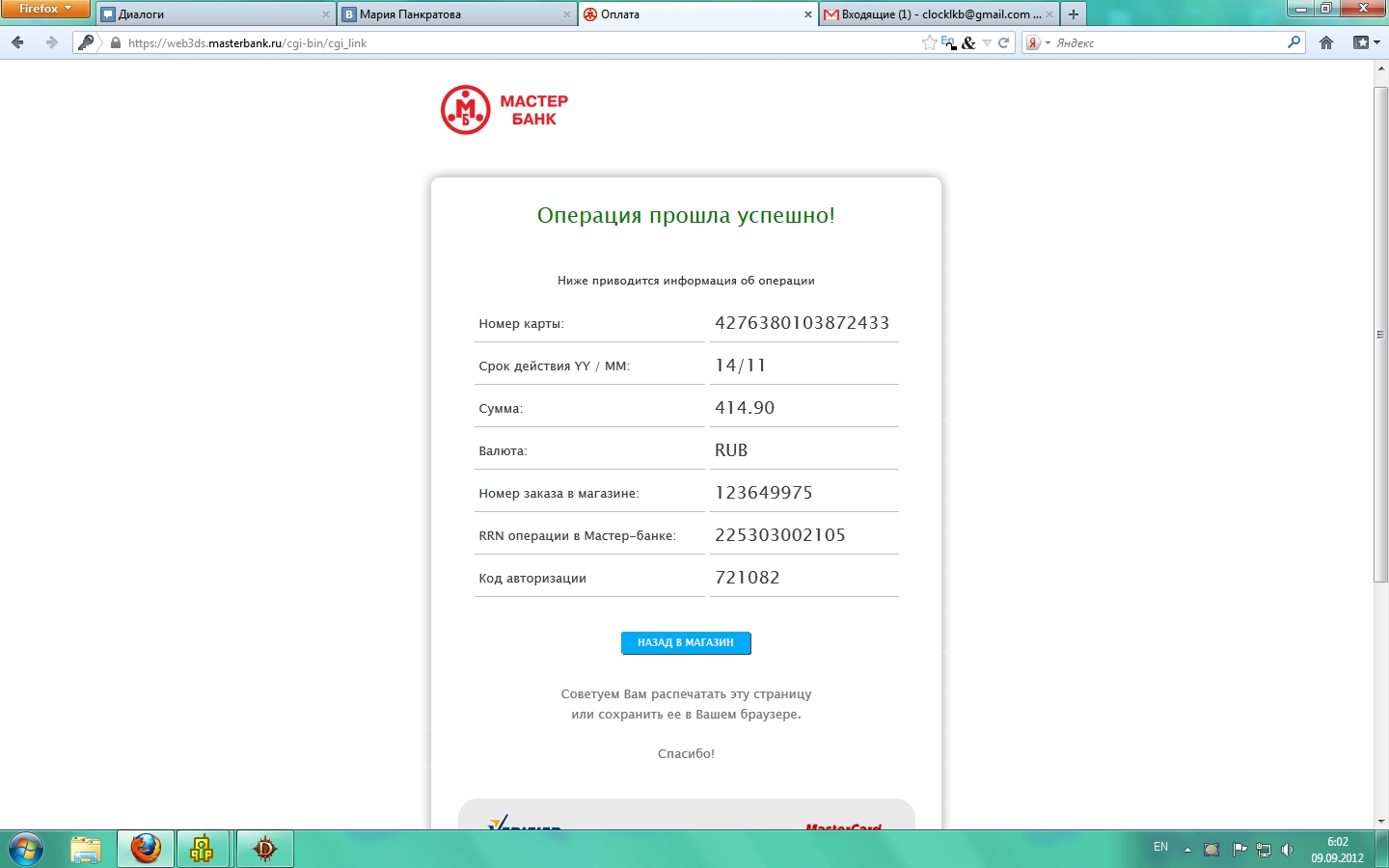Click the Yandex search engine icon
Image resolution: width=1389 pixels, height=868 pixels.
click(1033, 42)
